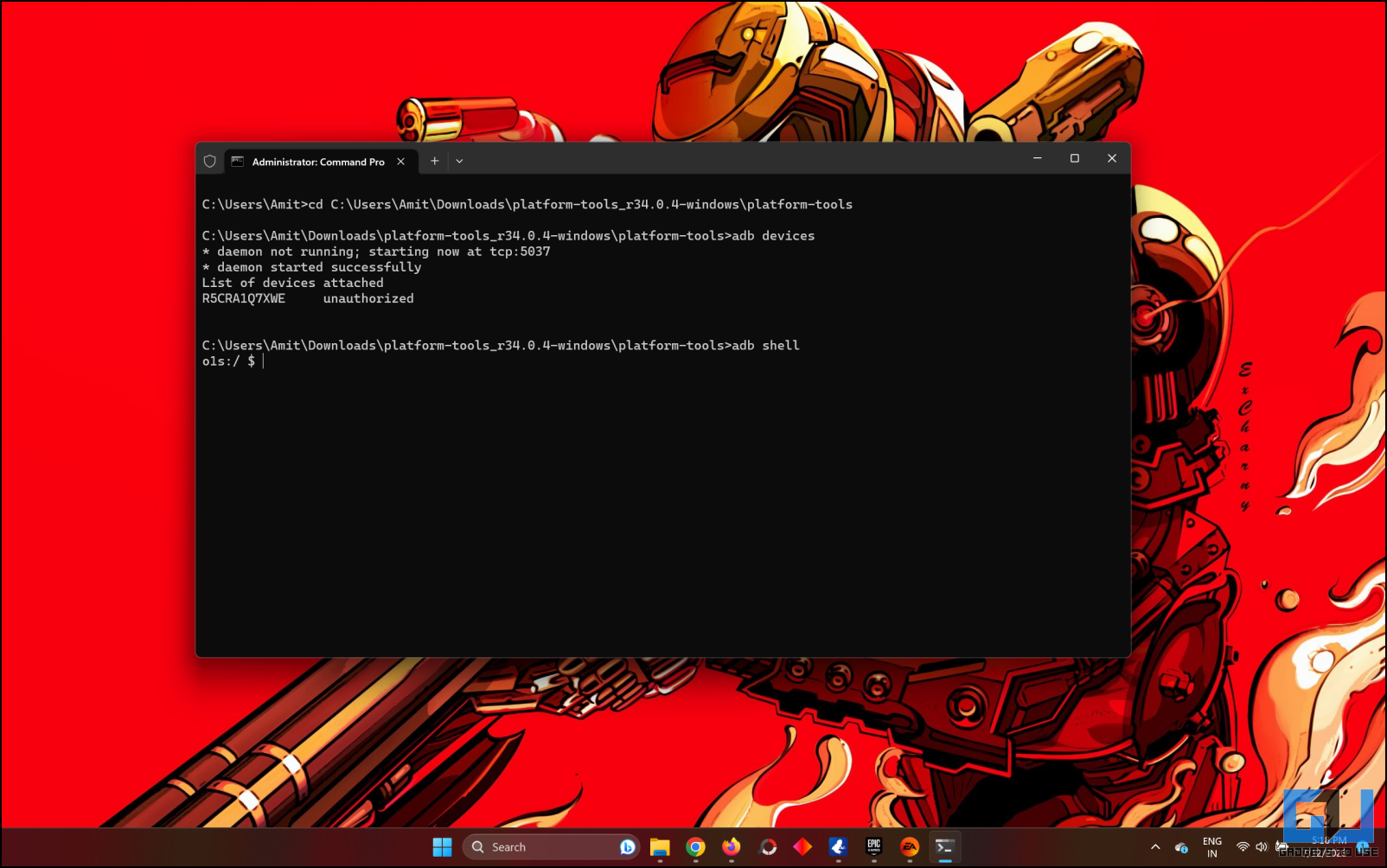Viewport: 1387px width, 868px height.
Task: Click the 'adb devices' command text
Action: click(773, 235)
